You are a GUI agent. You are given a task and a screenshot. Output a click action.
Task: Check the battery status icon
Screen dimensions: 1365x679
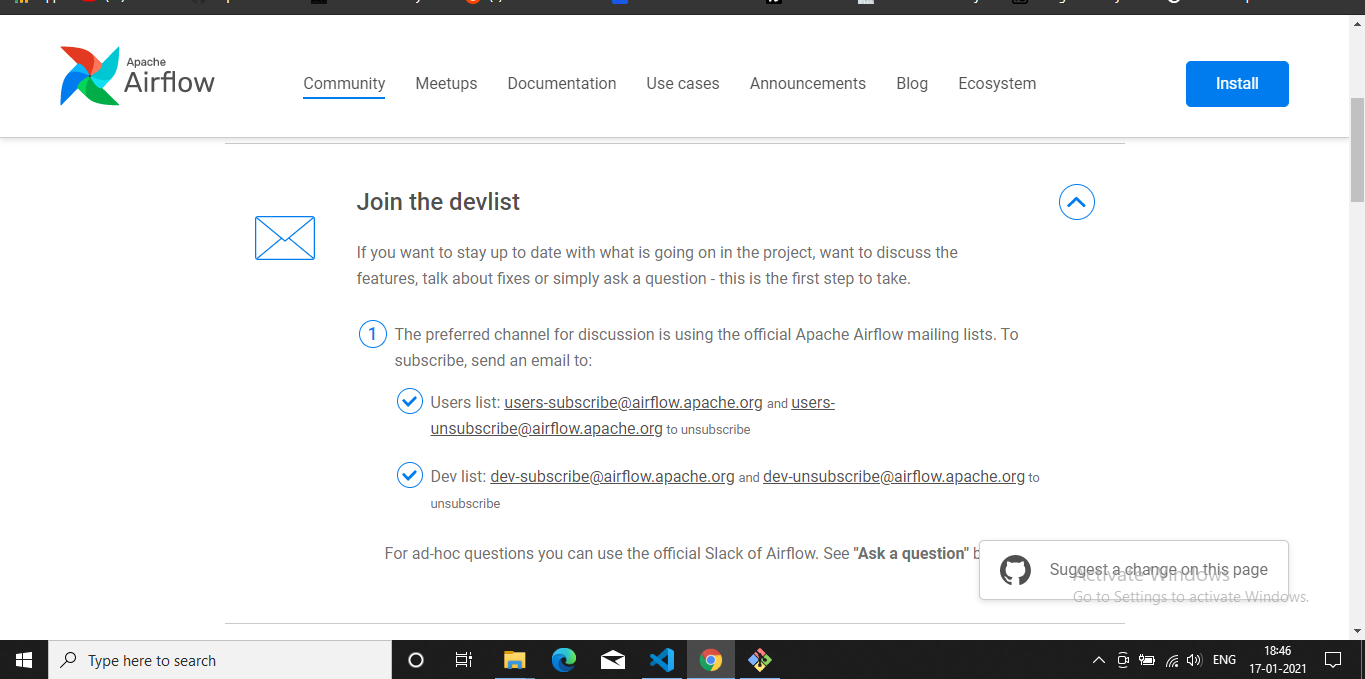tap(1147, 660)
